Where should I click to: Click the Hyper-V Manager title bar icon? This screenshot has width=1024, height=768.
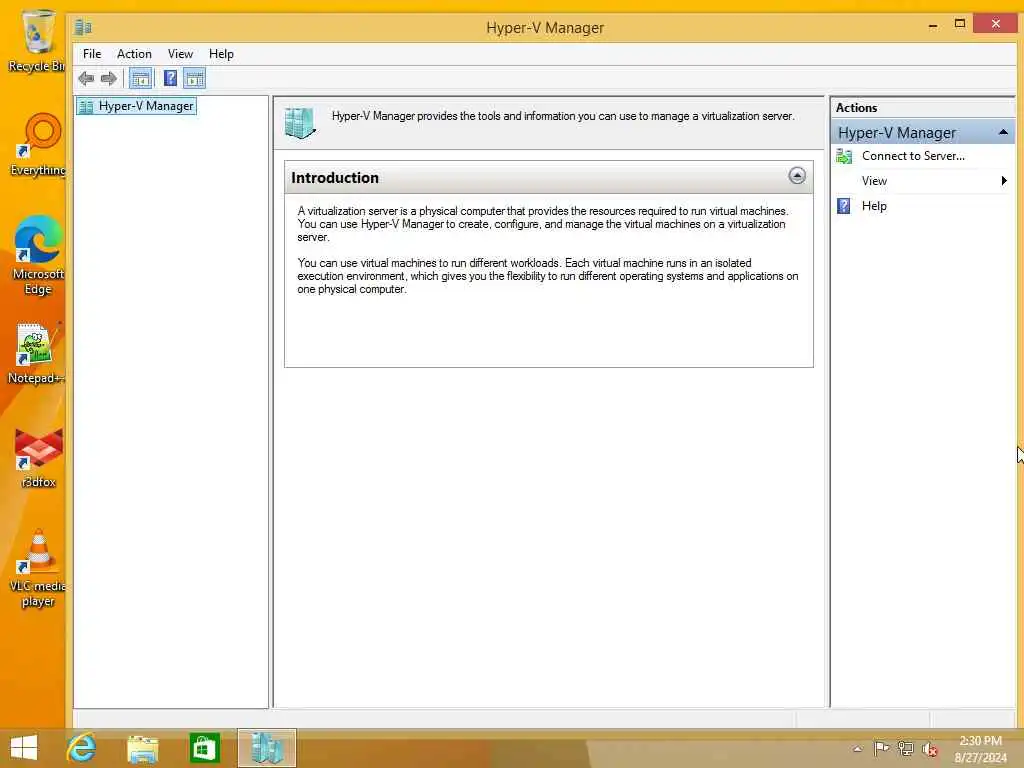83,27
